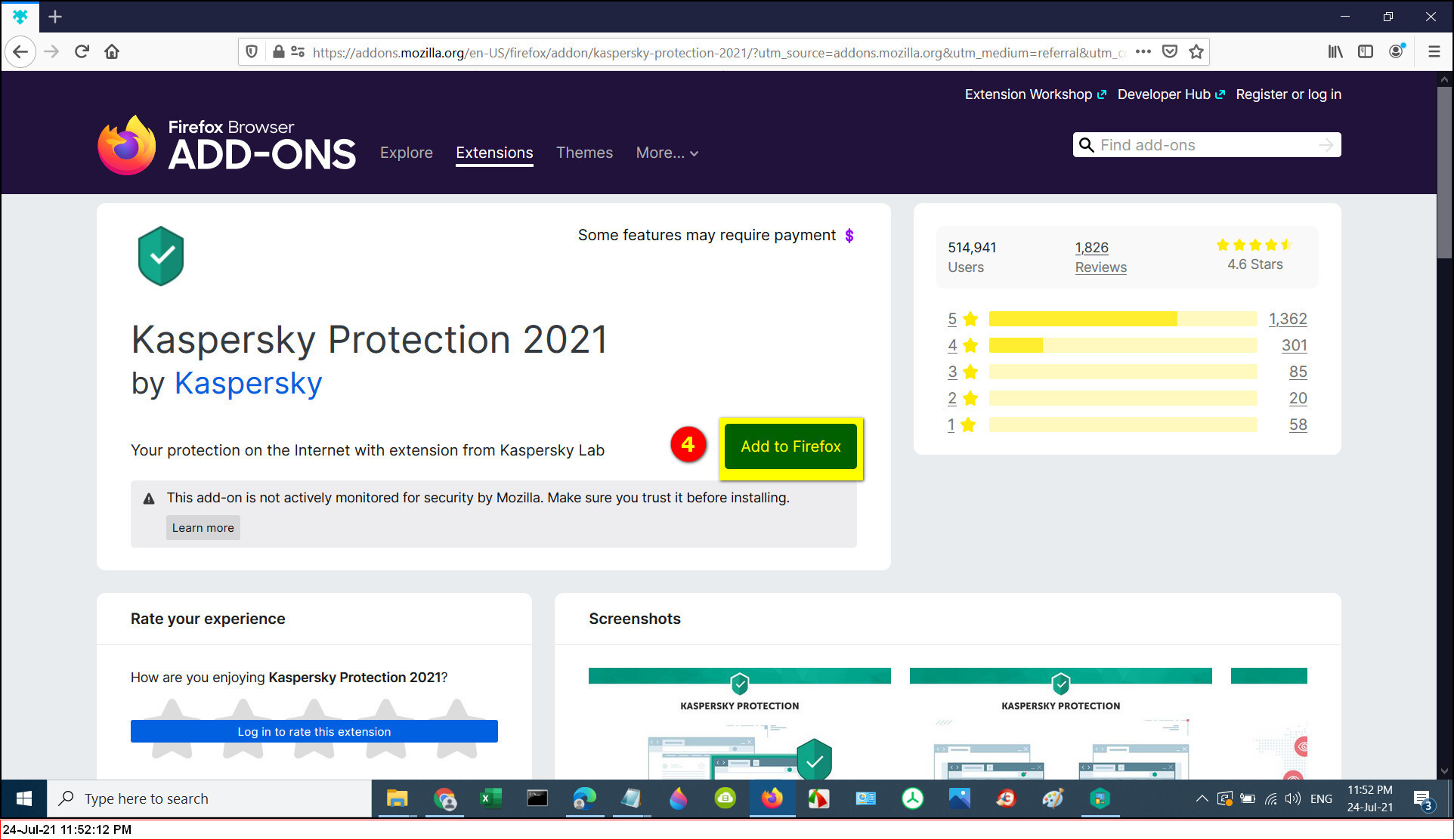This screenshot has width=1454, height=840.
Task: Open the notification center
Action: pyautogui.click(x=1423, y=799)
